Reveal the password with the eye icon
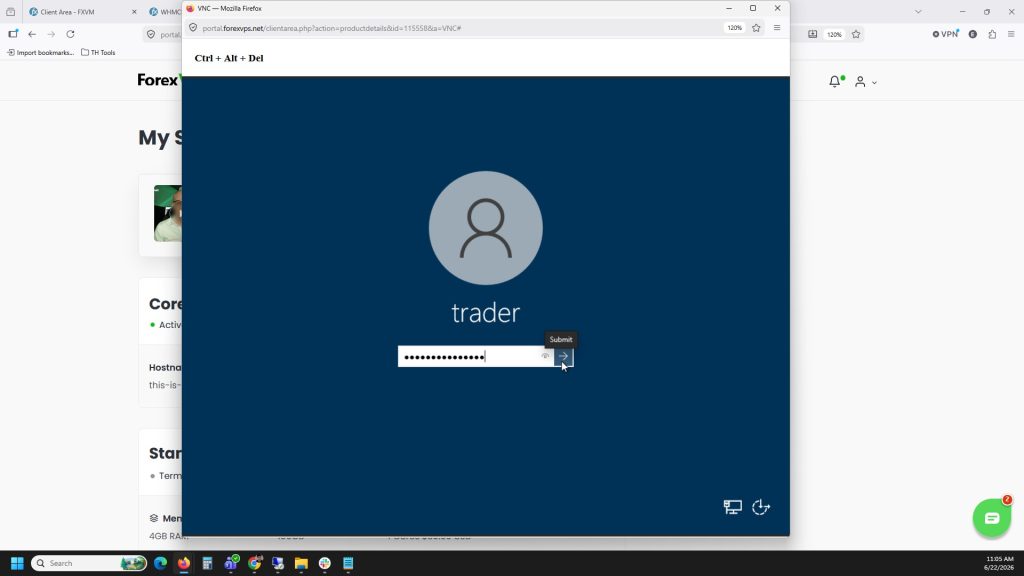This screenshot has width=1024, height=576. tap(545, 357)
